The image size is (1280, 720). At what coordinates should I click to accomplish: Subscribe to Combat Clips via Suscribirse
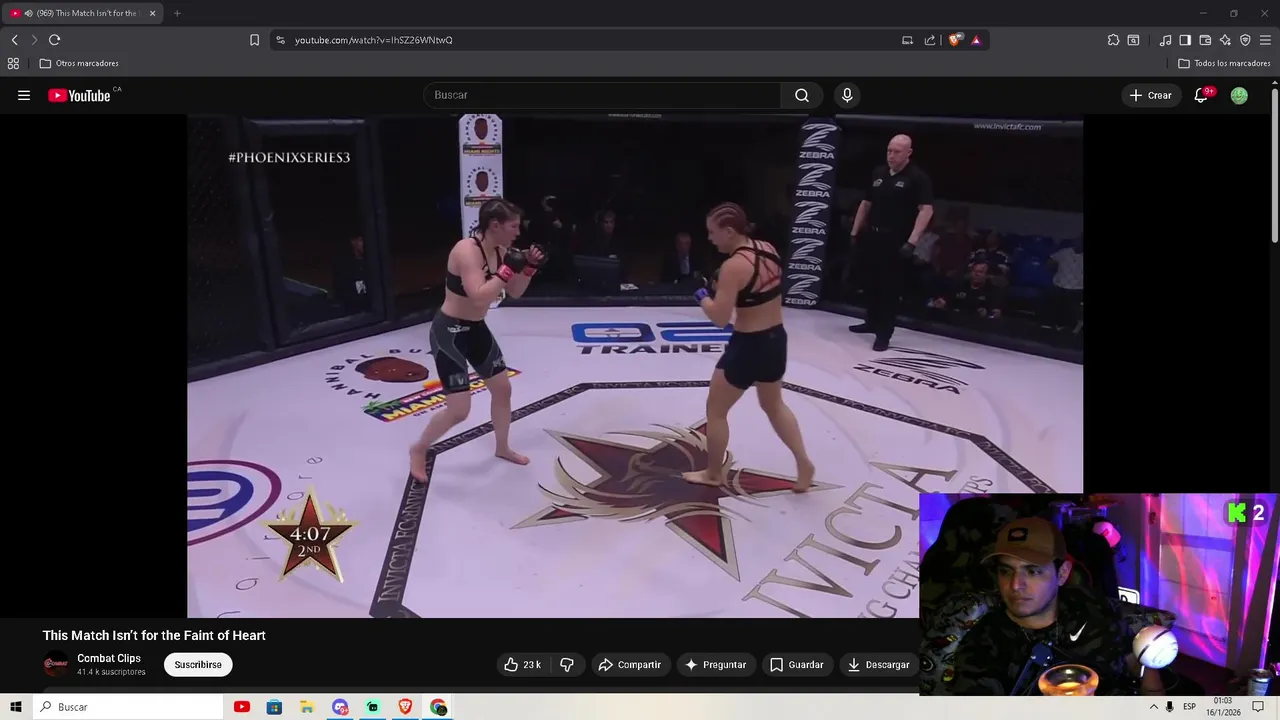(198, 665)
